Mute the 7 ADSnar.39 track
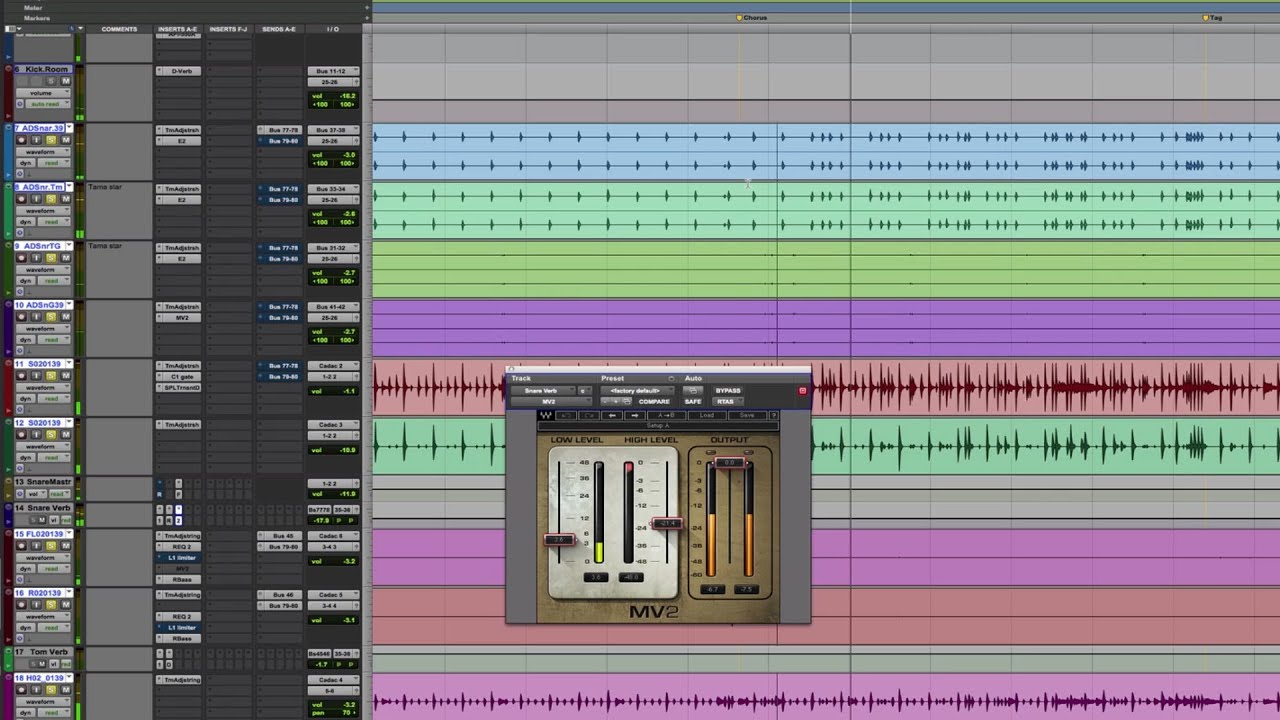This screenshot has height=720, width=1280. click(66, 140)
